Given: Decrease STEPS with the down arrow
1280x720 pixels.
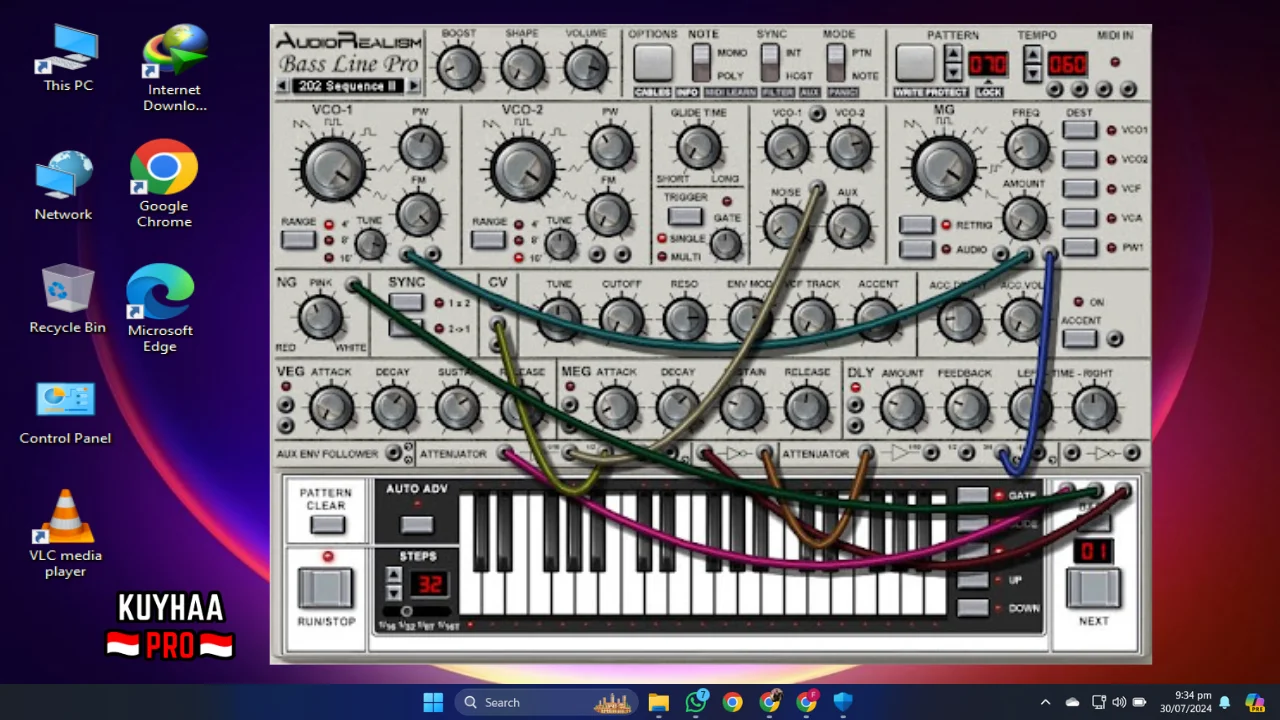Looking at the screenshot, I should pos(394,592).
